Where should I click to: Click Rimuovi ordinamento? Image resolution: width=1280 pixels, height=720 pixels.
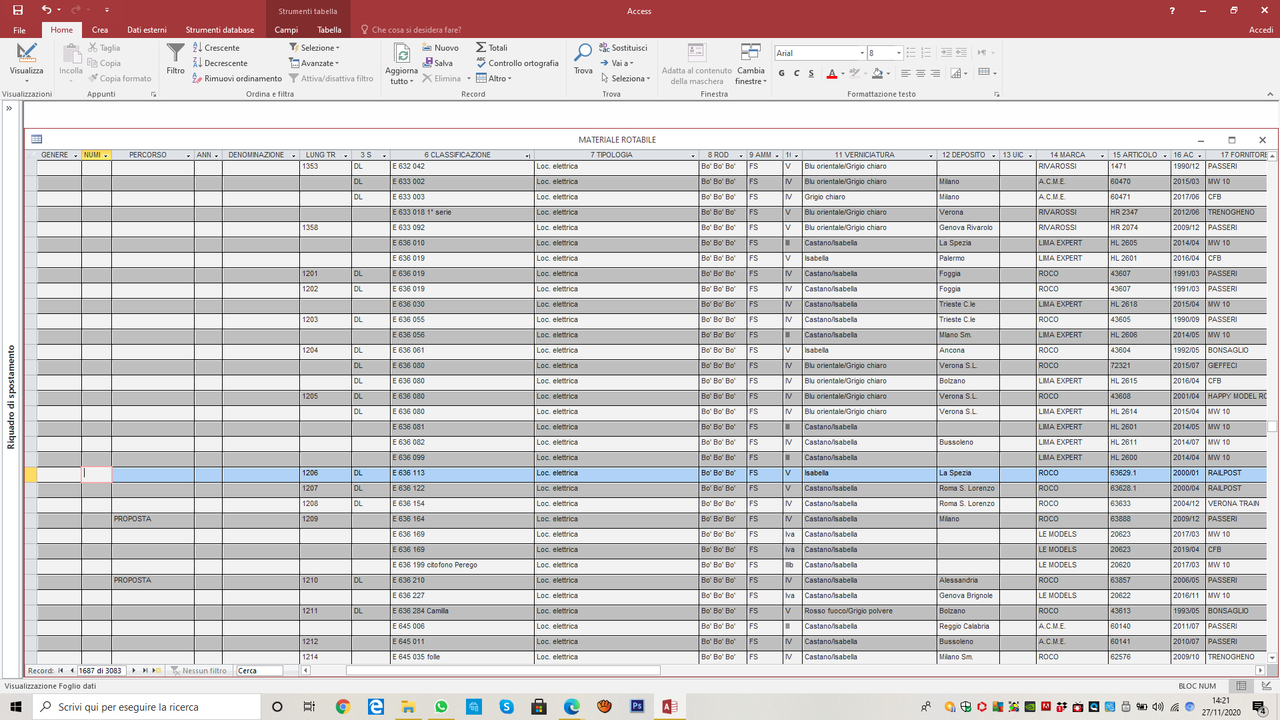[237, 78]
